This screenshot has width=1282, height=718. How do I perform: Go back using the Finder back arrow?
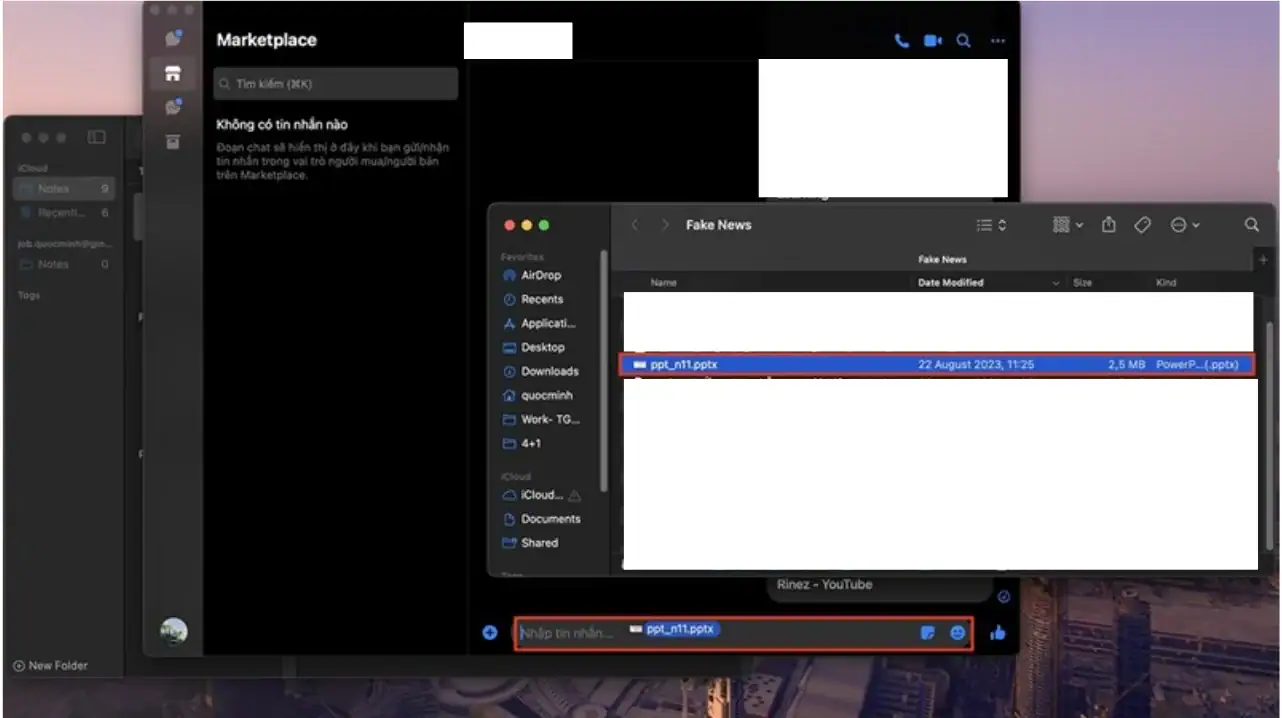pyautogui.click(x=635, y=225)
